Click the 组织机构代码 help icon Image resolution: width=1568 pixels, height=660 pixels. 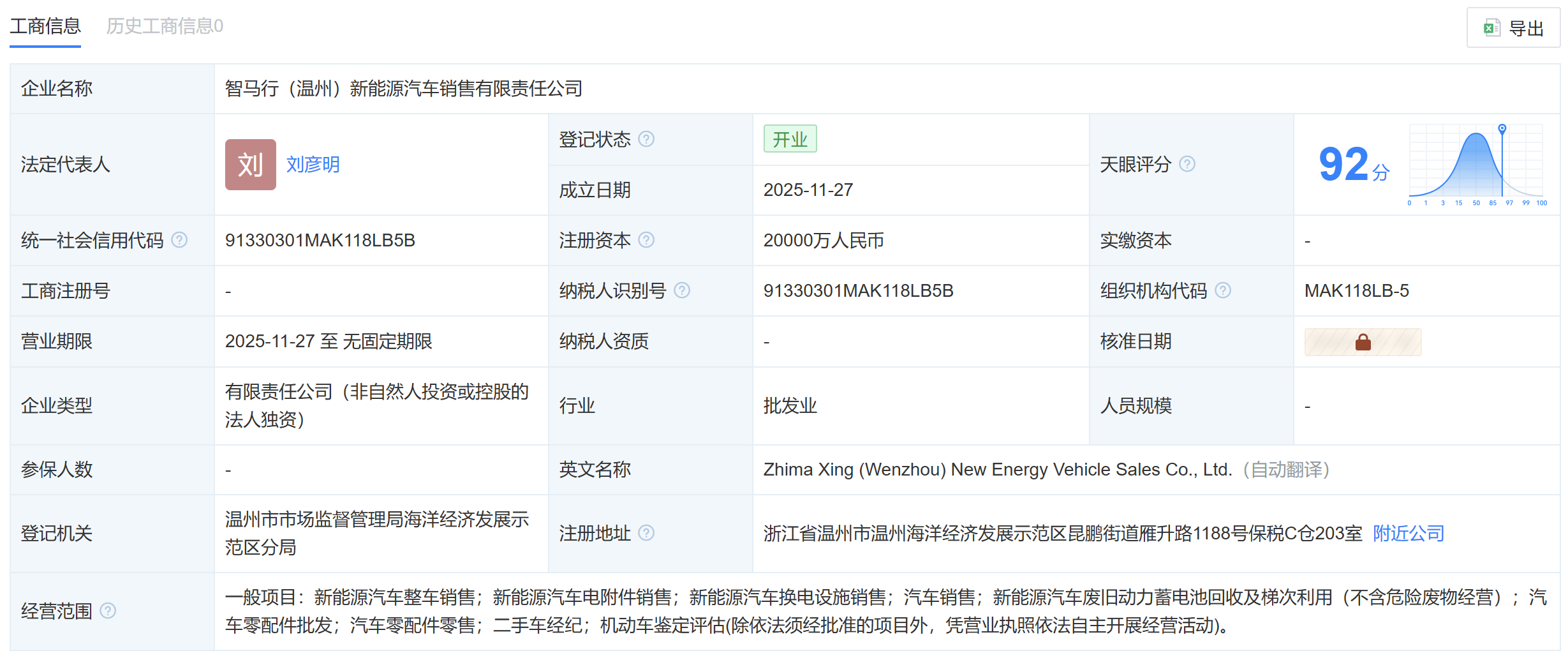[x=1224, y=290]
